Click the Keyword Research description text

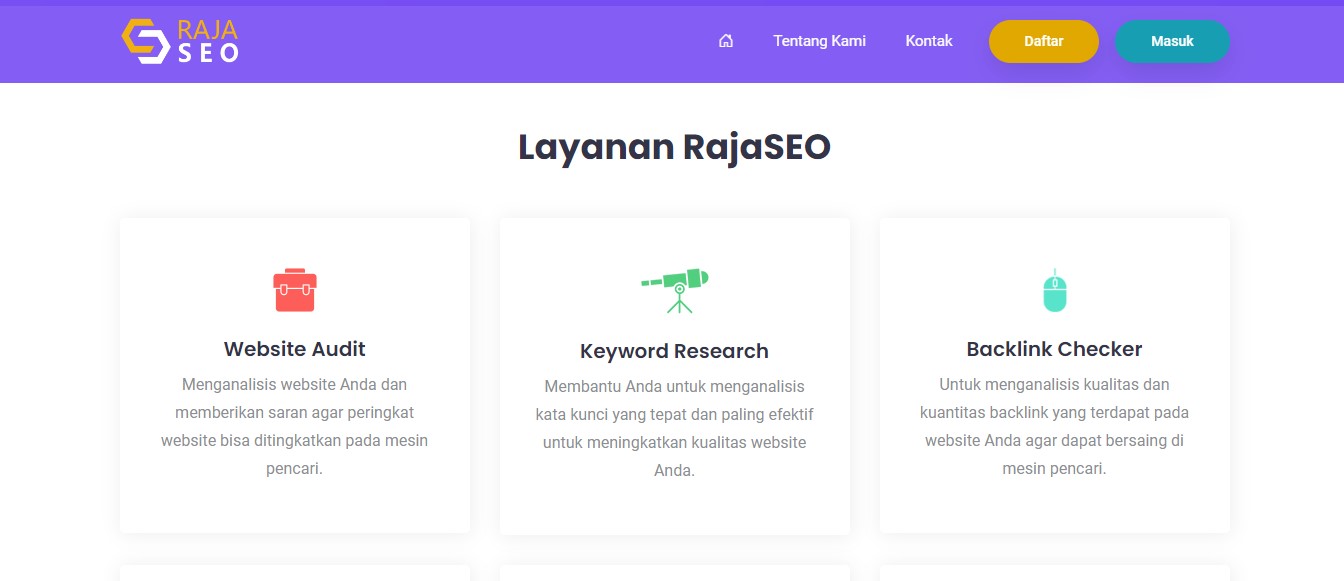[674, 428]
